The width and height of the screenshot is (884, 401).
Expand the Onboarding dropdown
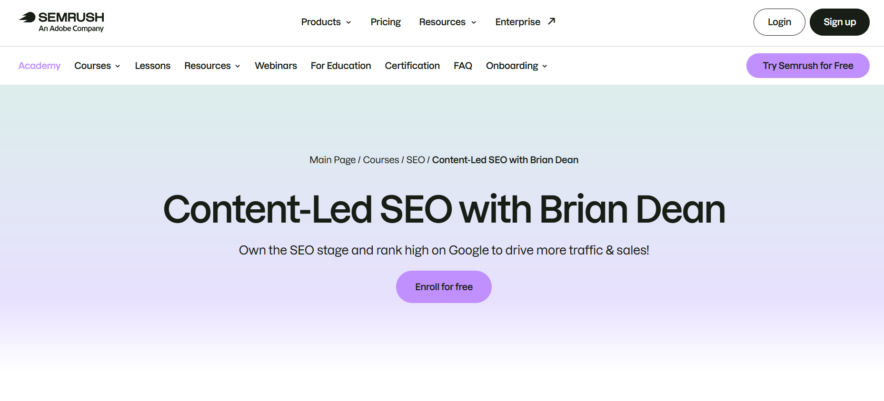(517, 66)
